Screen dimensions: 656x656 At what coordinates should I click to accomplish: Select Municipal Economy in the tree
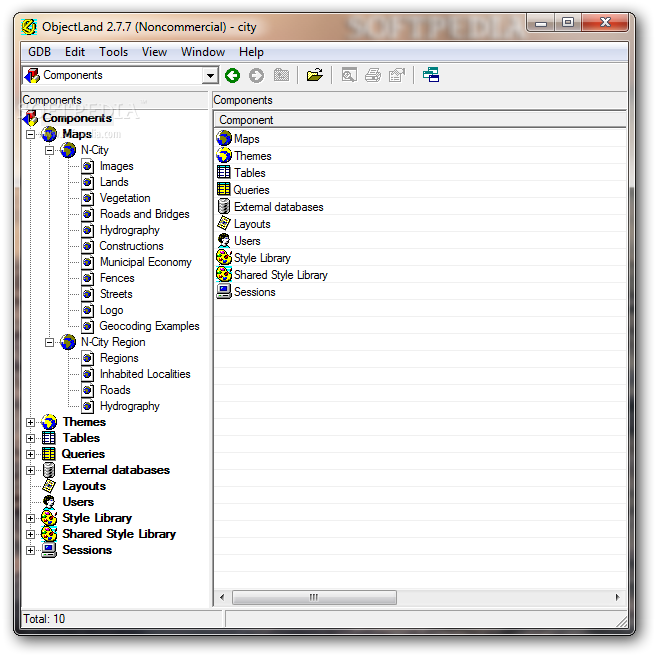146,262
